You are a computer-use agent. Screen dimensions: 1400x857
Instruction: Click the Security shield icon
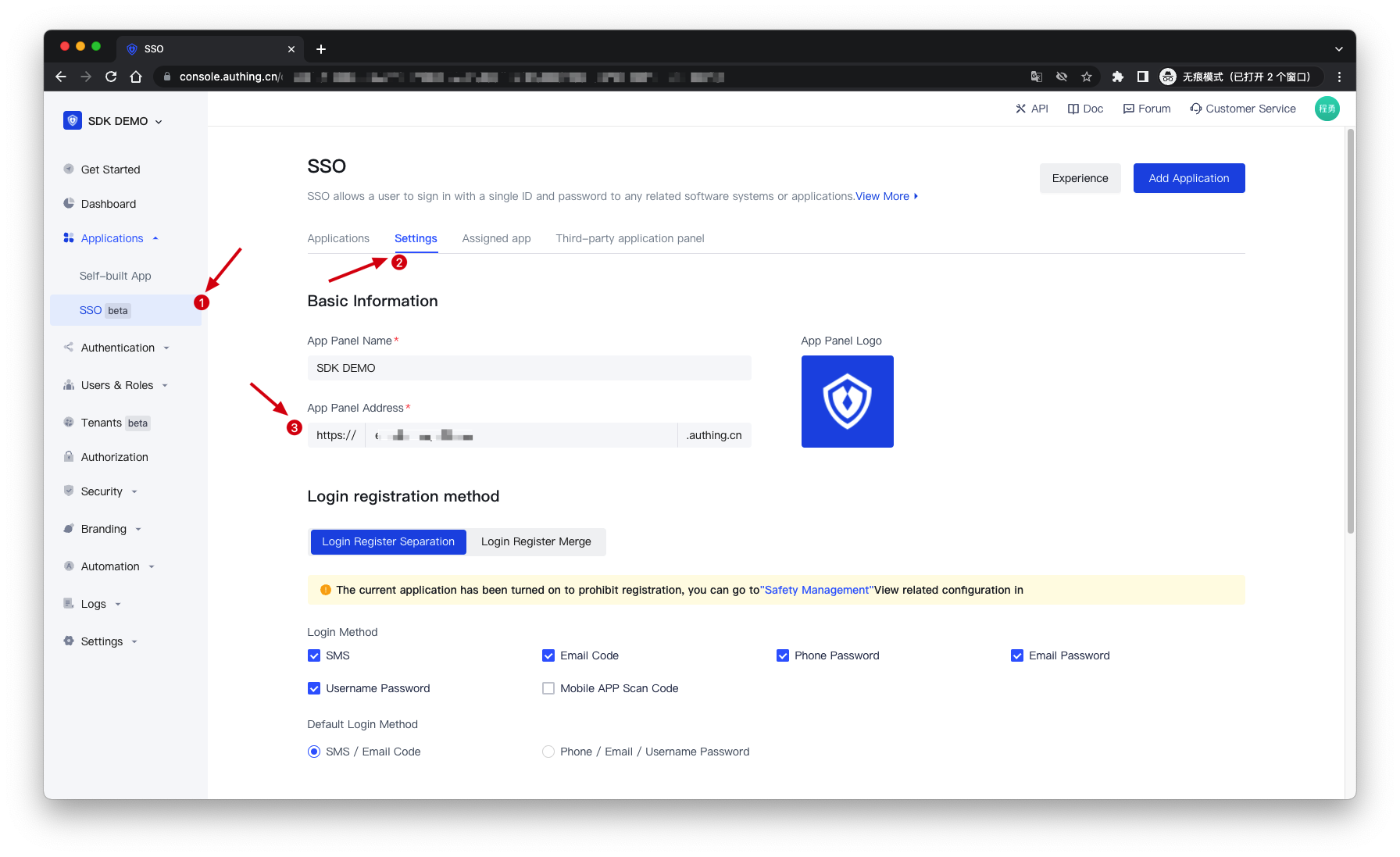tap(69, 491)
